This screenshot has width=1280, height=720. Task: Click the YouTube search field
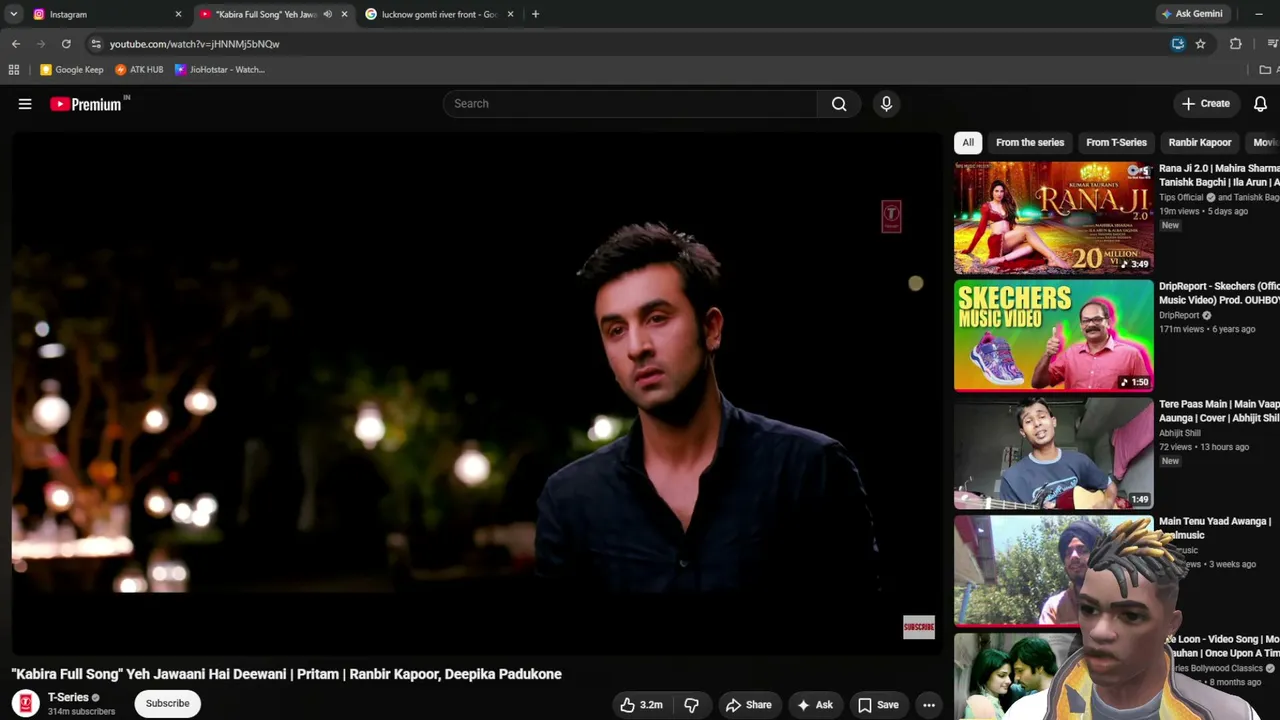coord(630,104)
